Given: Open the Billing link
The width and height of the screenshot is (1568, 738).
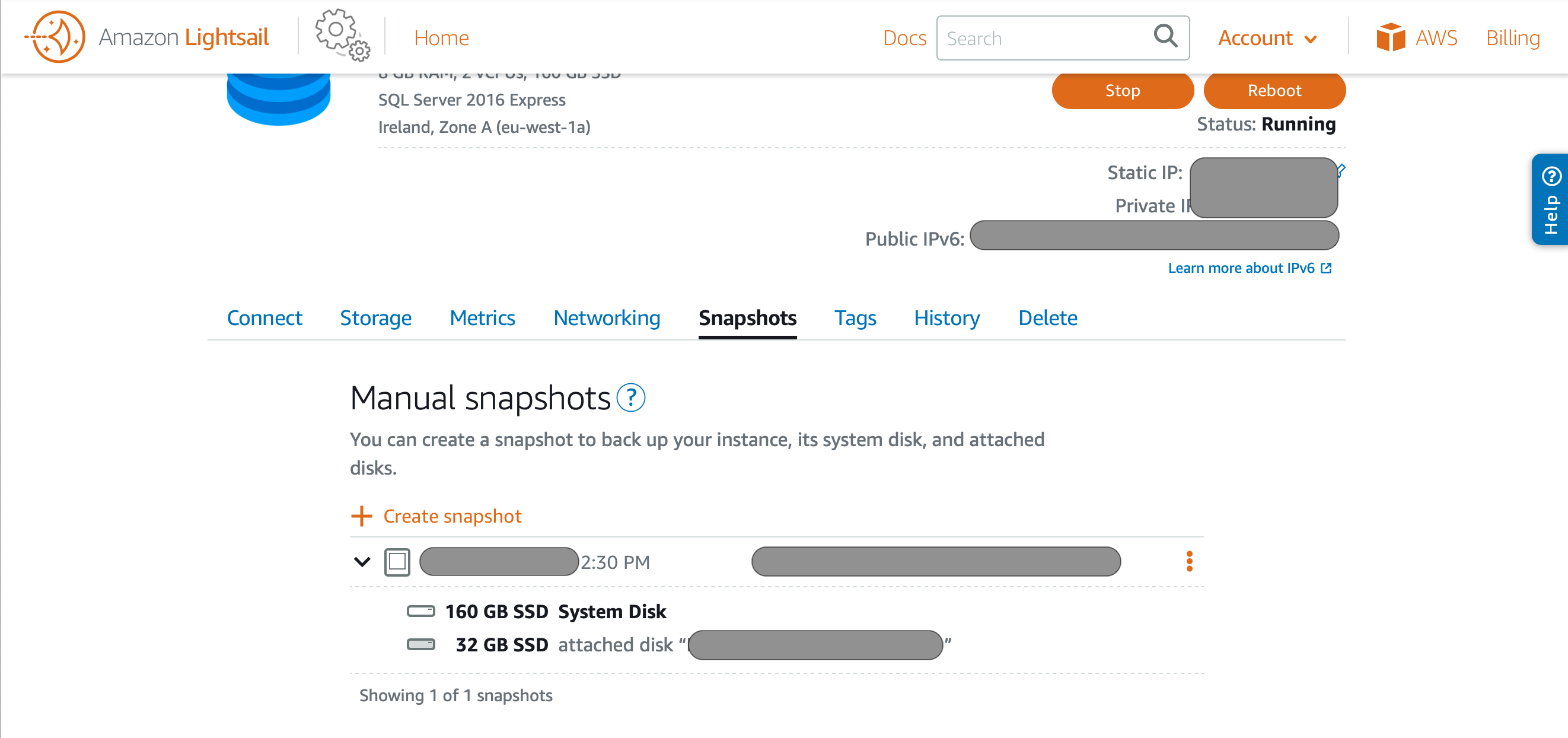Looking at the screenshot, I should click(x=1513, y=38).
